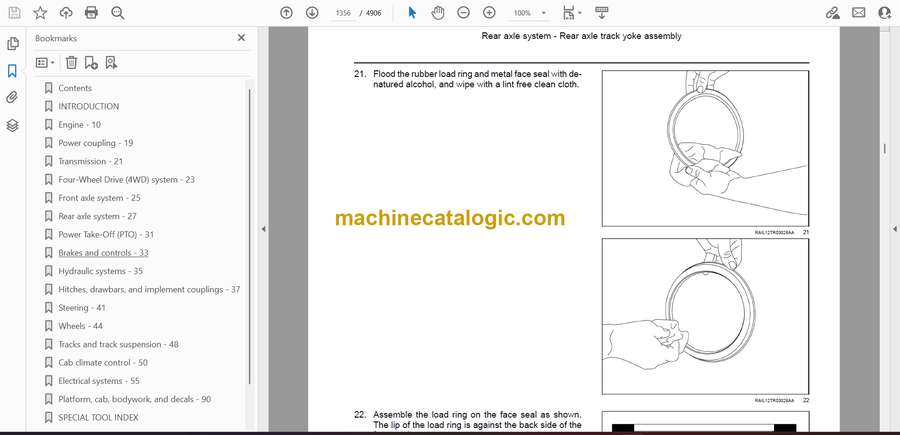900x435 pixels.
Task: Jump to Electrical systems - 55 bookmark
Action: coord(98,381)
